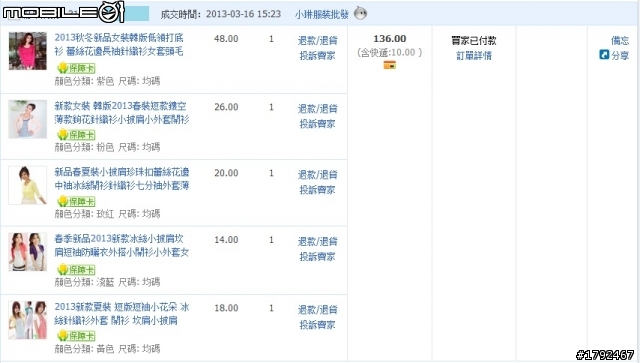Open the 新款女裝 韓版2013春裝短款鏤空 product title

point(122,113)
